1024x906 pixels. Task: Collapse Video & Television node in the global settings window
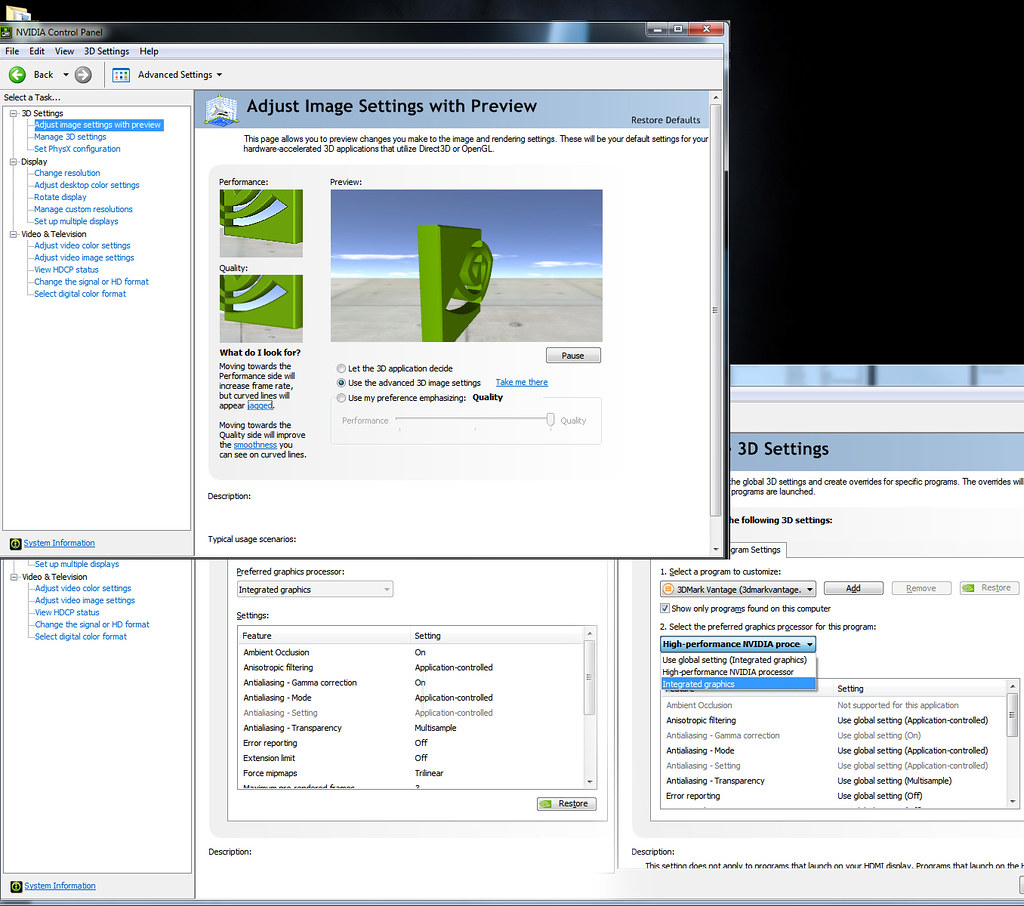tap(14, 577)
